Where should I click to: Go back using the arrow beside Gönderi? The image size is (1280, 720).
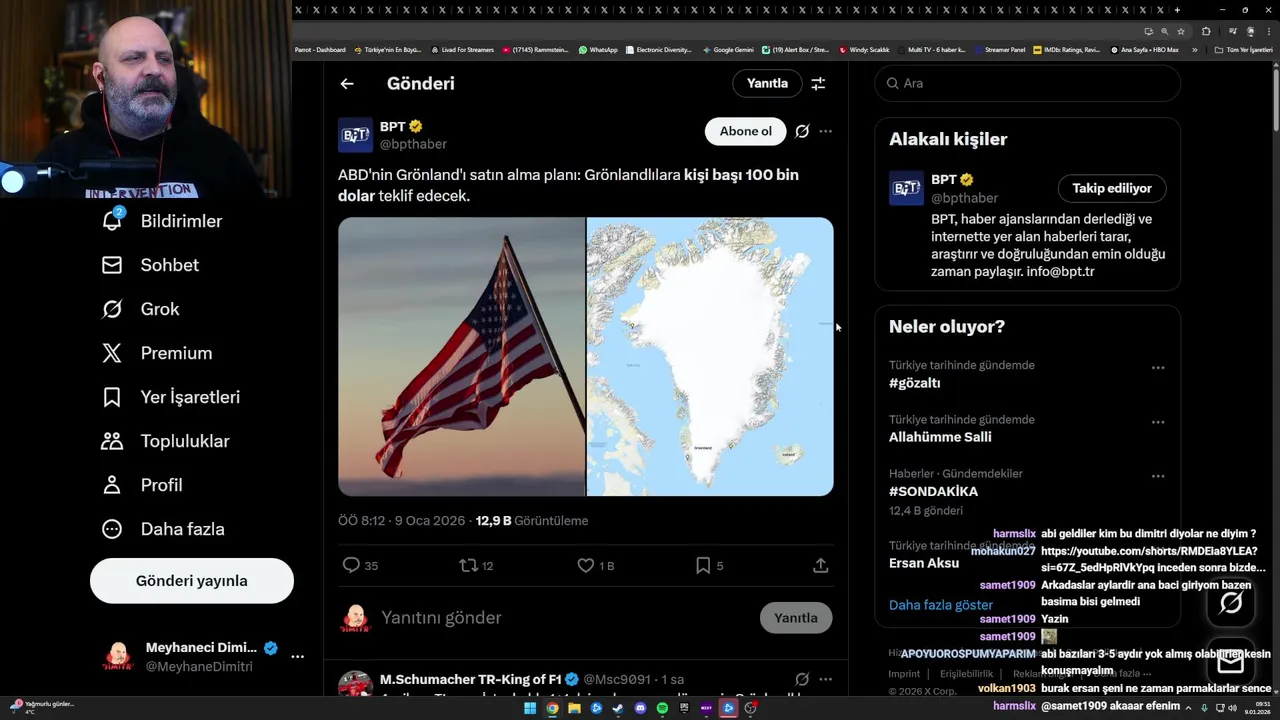click(347, 84)
